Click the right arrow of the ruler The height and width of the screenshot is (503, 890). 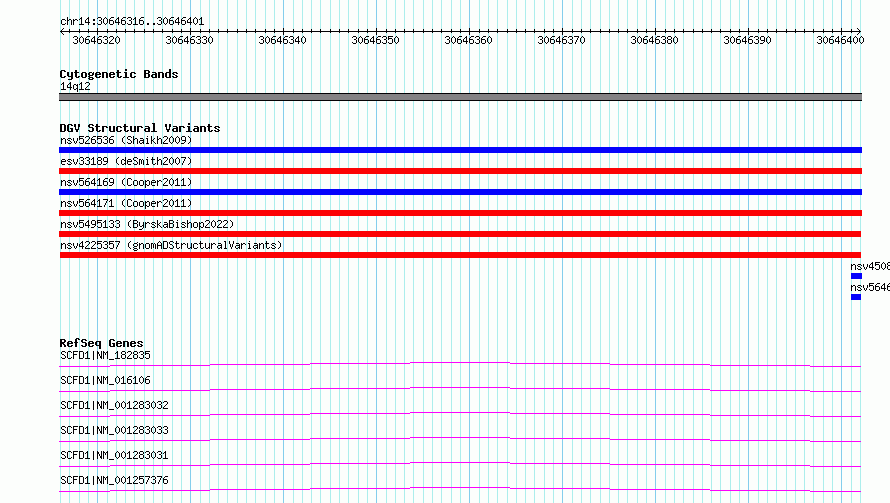click(859, 31)
